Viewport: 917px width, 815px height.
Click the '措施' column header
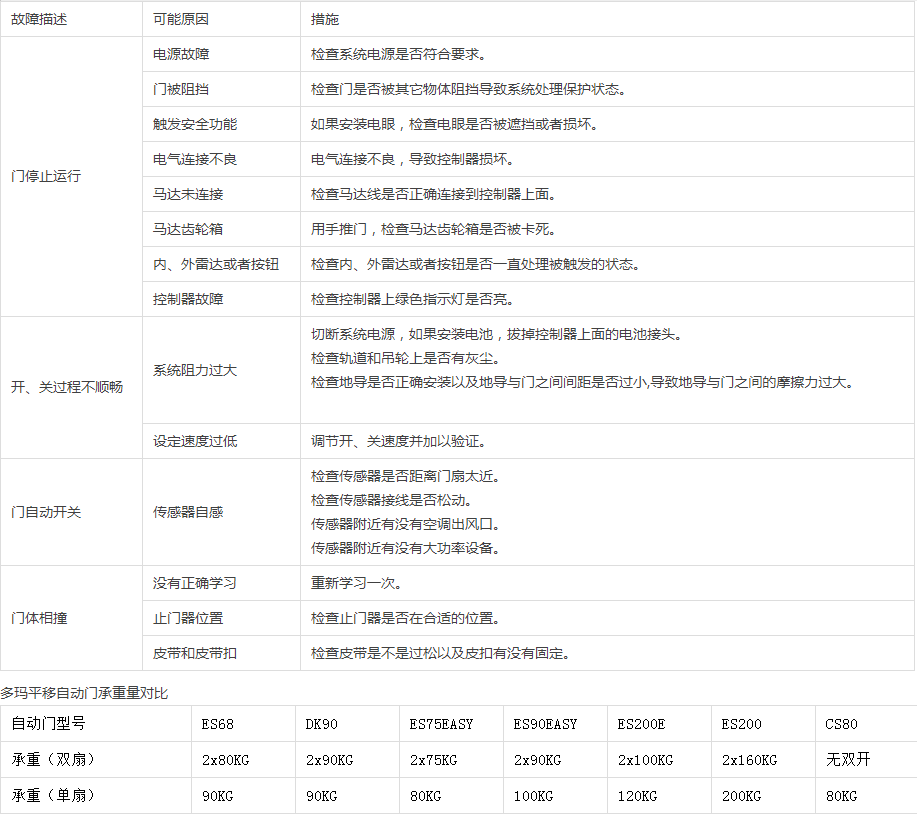tap(324, 19)
